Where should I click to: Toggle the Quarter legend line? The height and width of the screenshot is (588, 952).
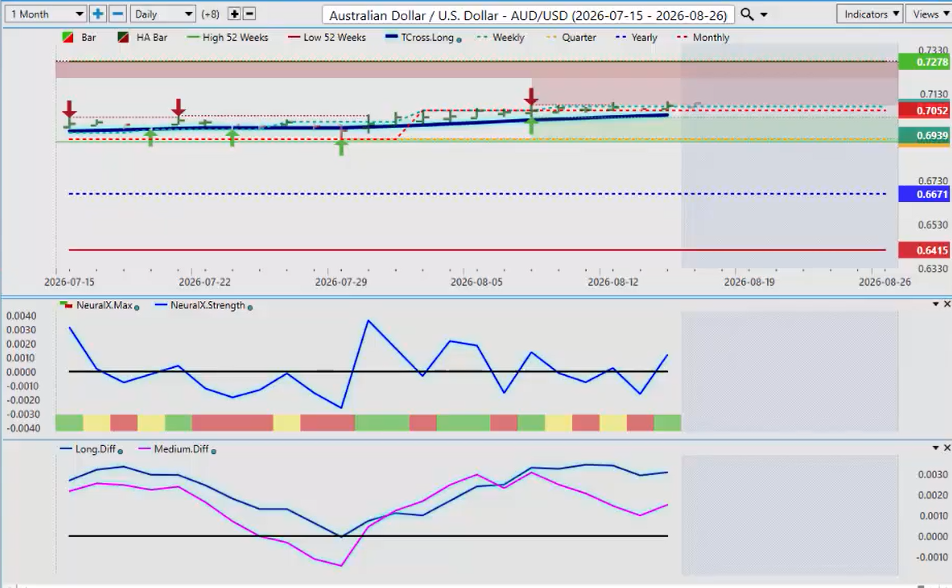click(571, 38)
